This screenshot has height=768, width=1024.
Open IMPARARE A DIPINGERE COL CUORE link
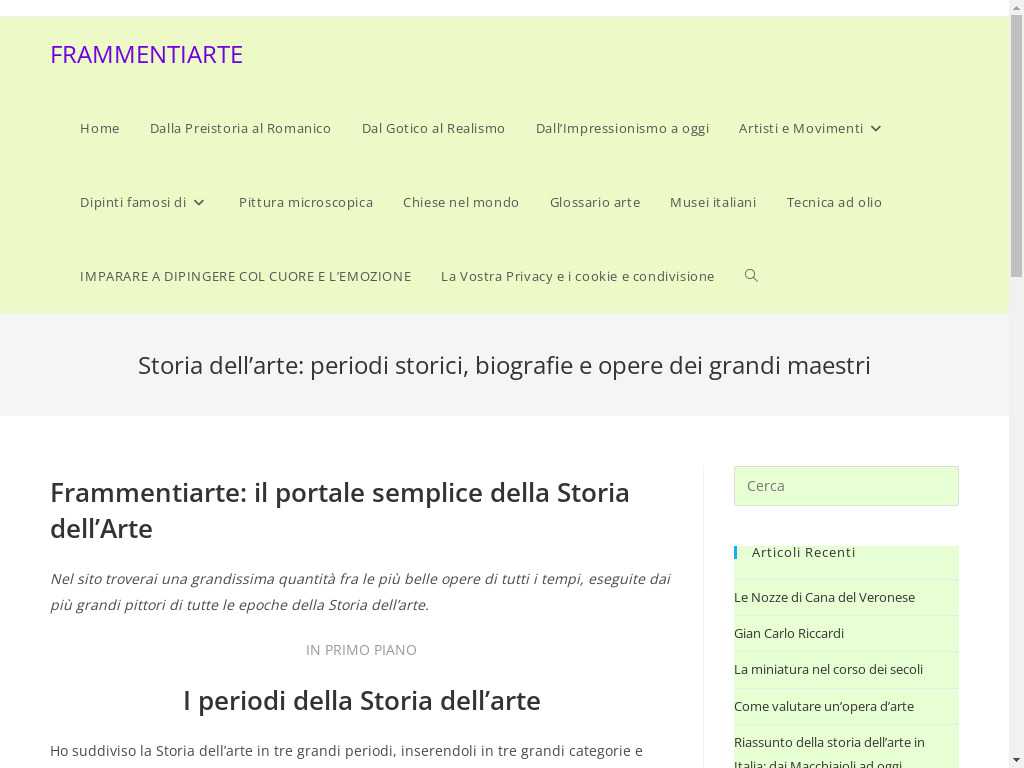click(x=246, y=276)
